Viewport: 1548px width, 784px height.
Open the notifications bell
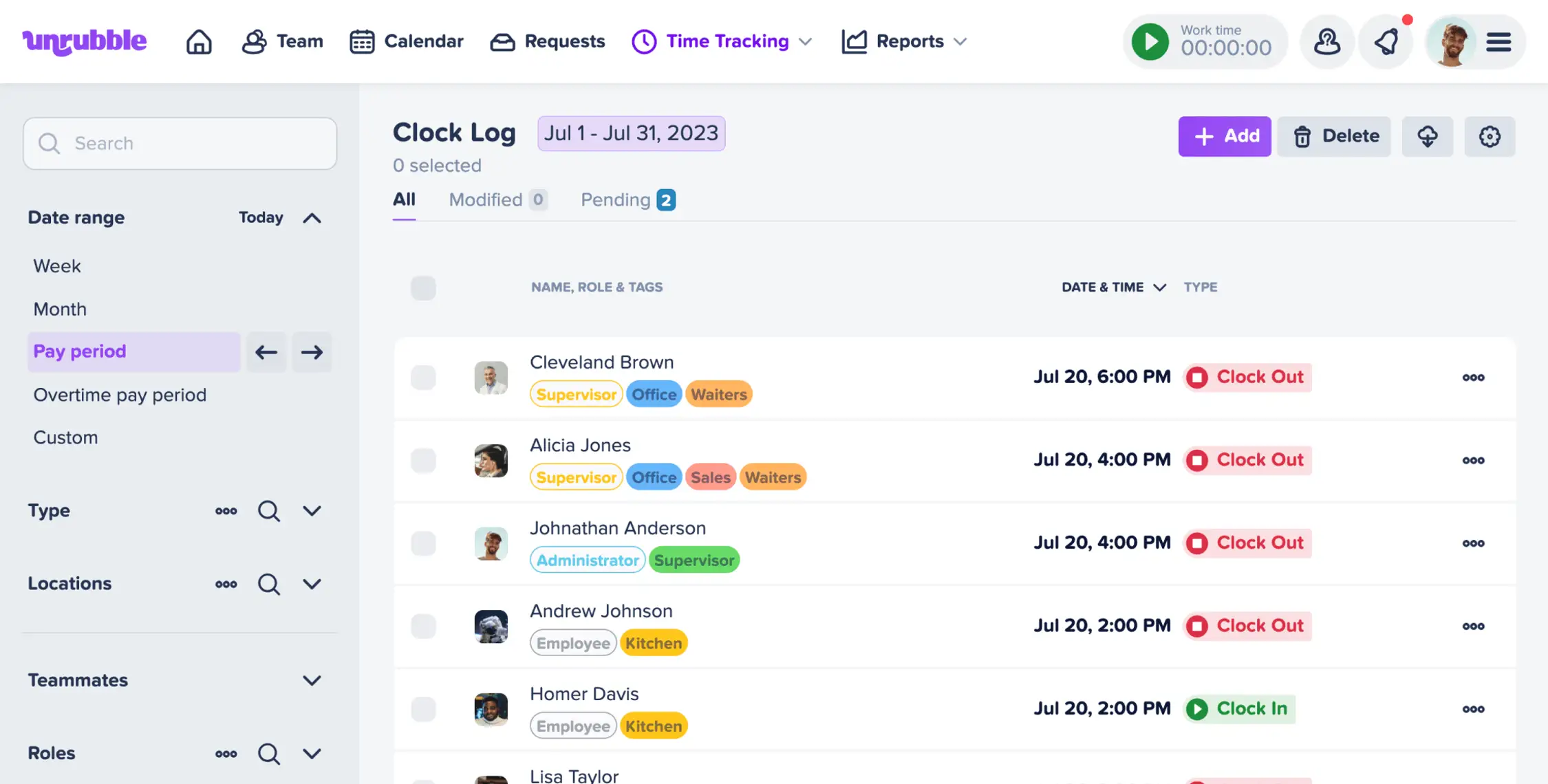[1386, 41]
